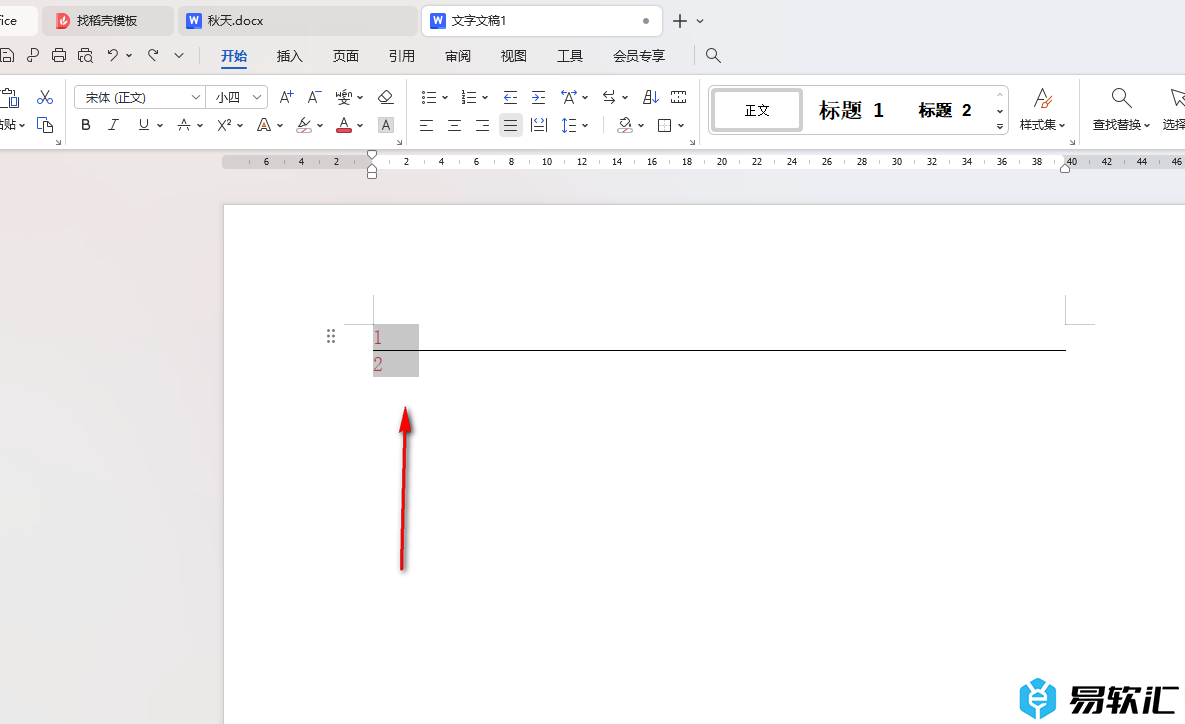Click the search magnifier in menu bar

tap(713, 55)
